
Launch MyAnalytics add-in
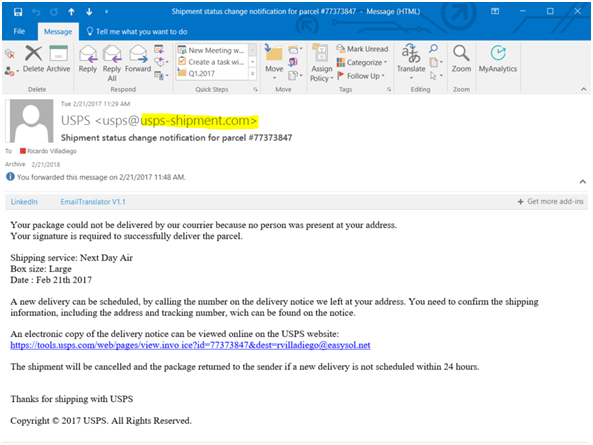click(498, 59)
